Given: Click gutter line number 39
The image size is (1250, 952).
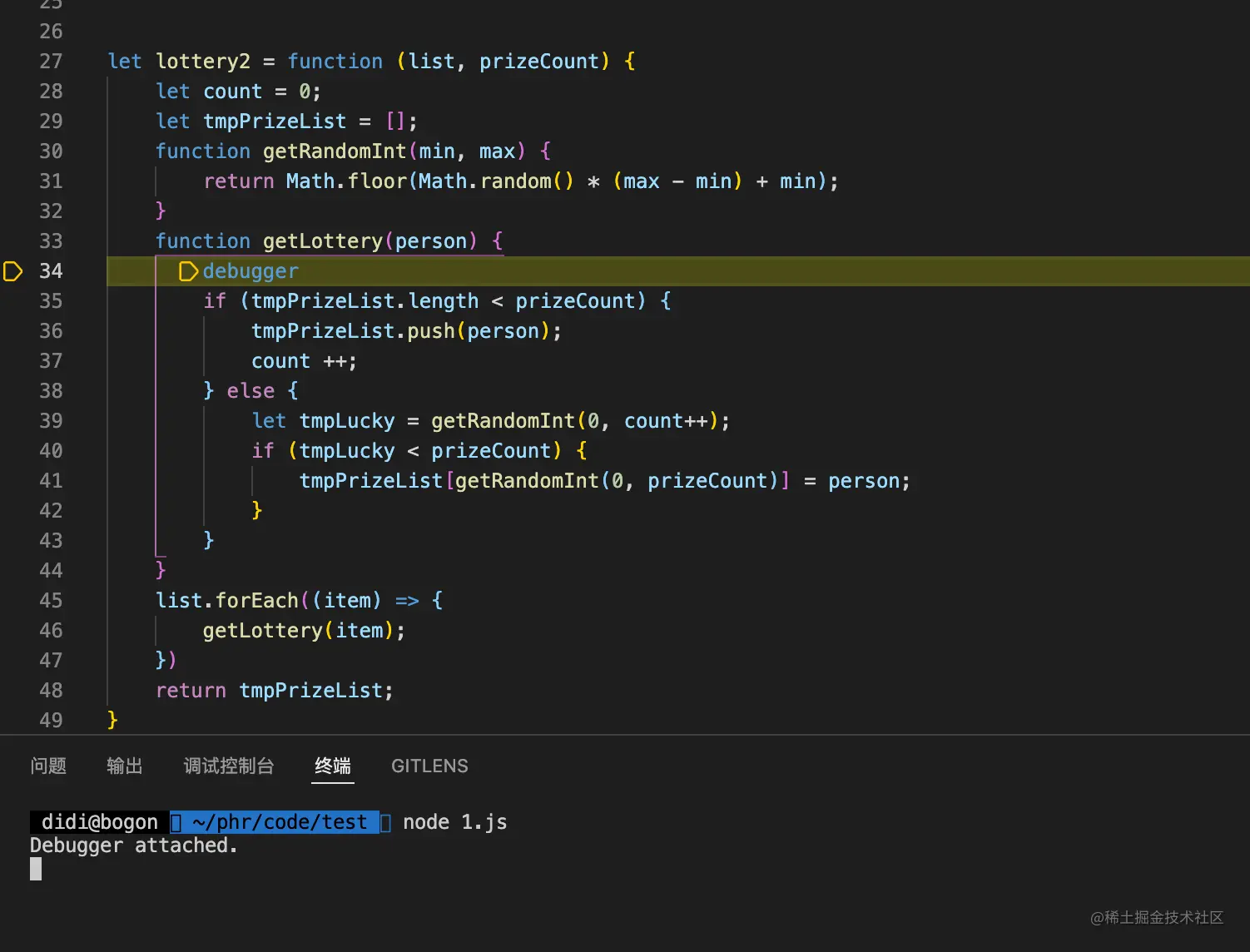Looking at the screenshot, I should pyautogui.click(x=51, y=421).
